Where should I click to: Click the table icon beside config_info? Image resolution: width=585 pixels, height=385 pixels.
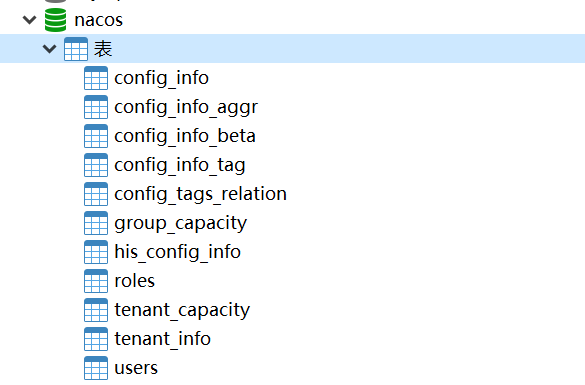pos(96,78)
